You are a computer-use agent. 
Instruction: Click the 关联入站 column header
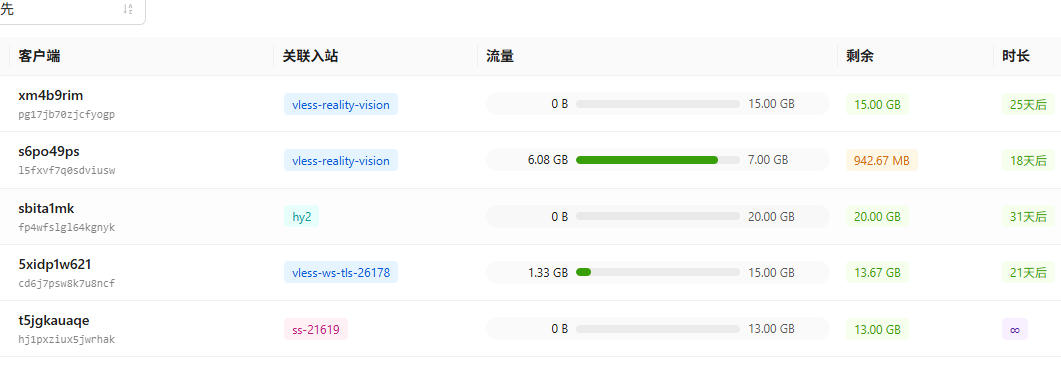[x=311, y=56]
